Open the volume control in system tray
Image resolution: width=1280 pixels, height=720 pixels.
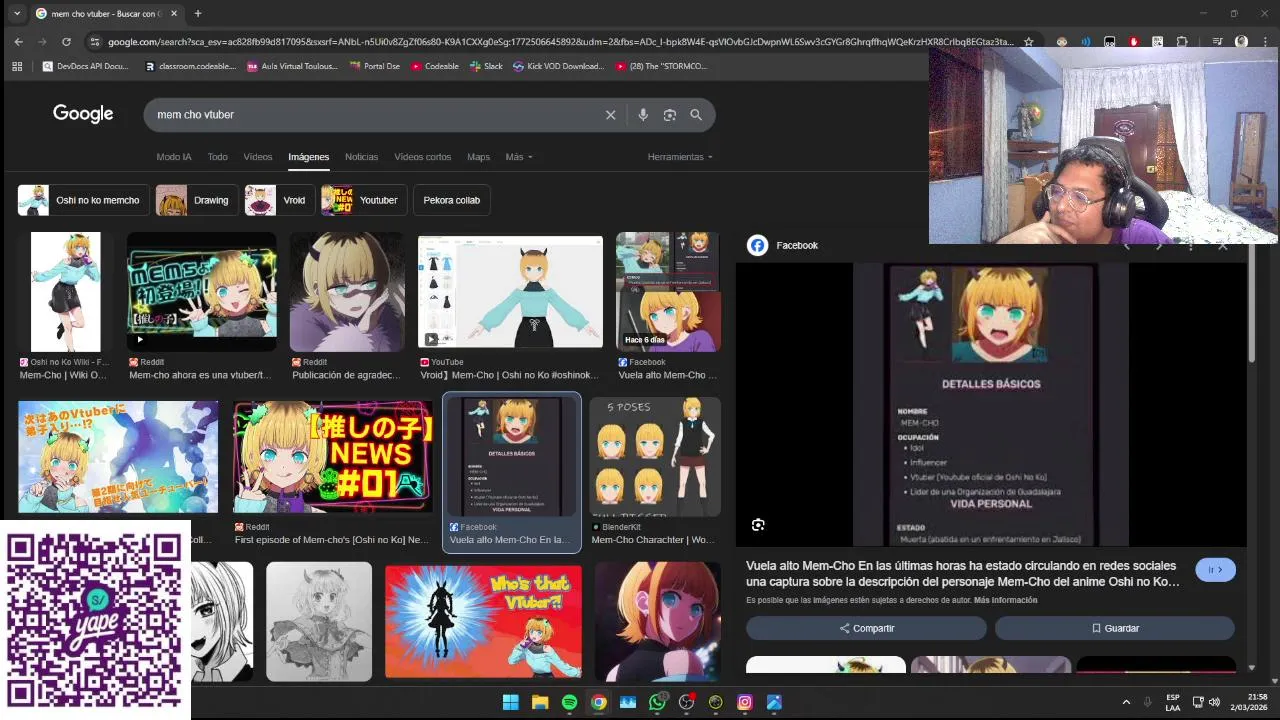[x=1214, y=702]
